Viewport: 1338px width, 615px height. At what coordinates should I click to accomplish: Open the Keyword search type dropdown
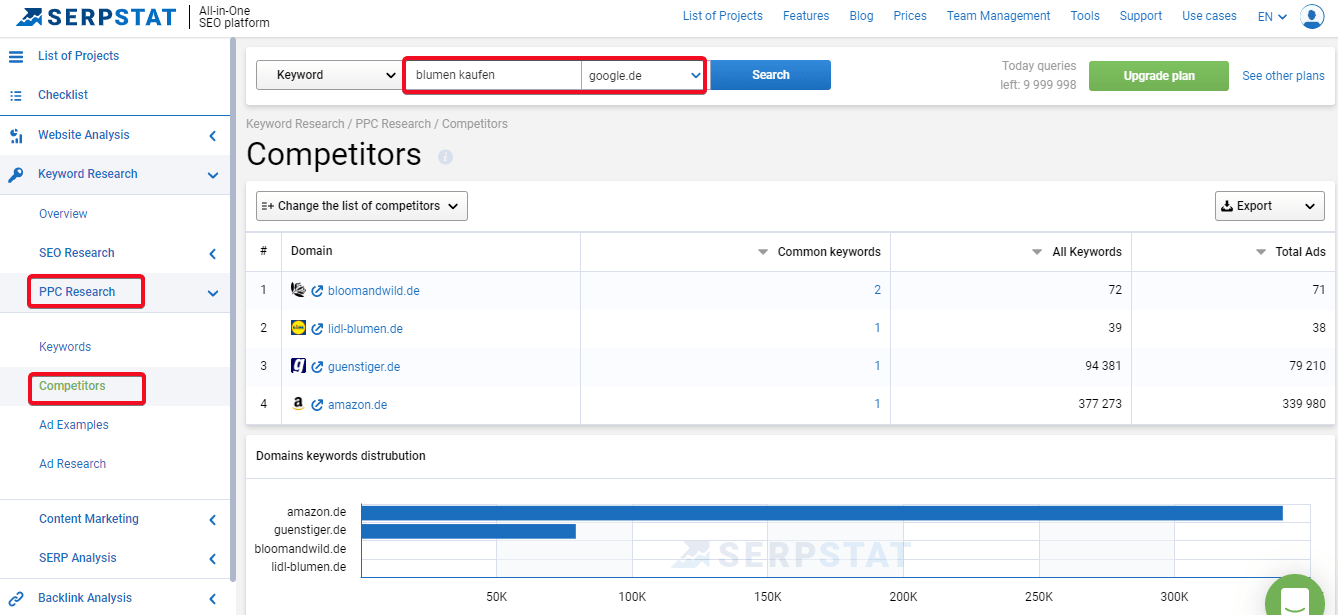click(329, 75)
